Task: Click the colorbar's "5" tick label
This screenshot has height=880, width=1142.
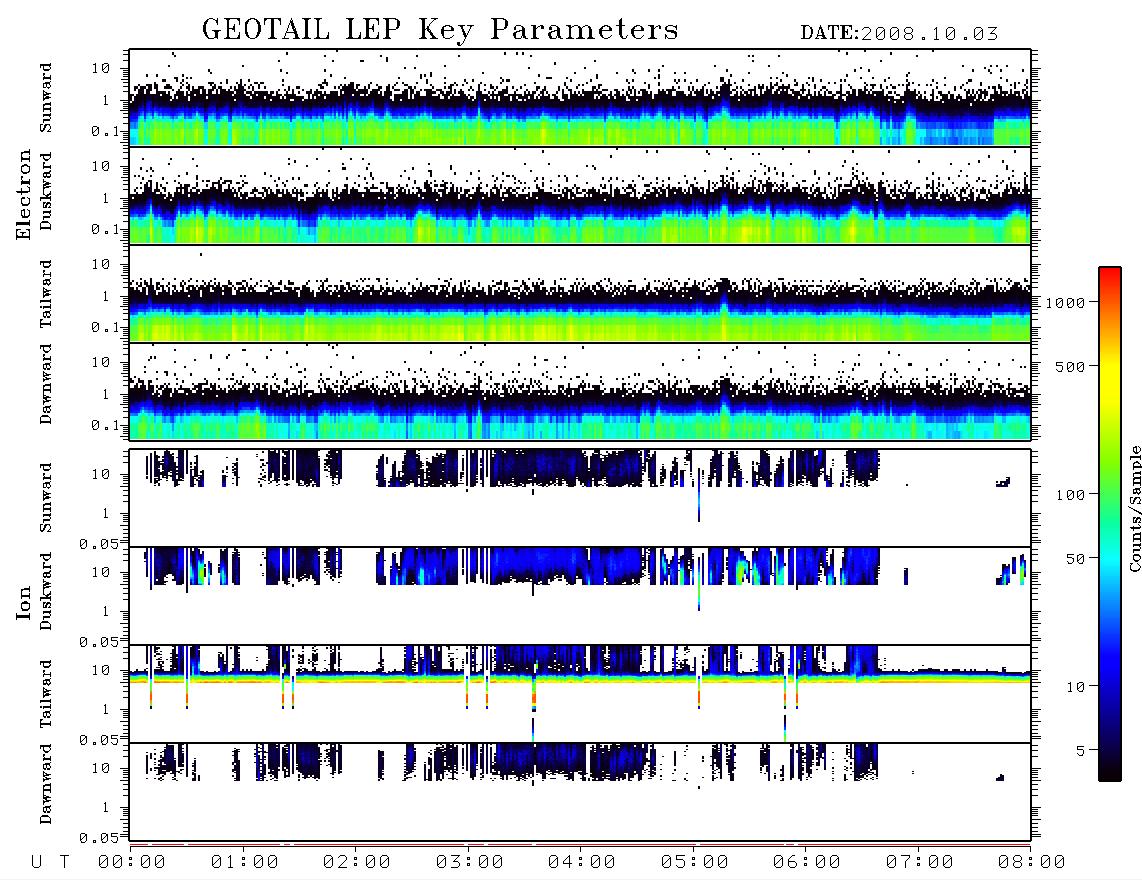Action: [1080, 751]
